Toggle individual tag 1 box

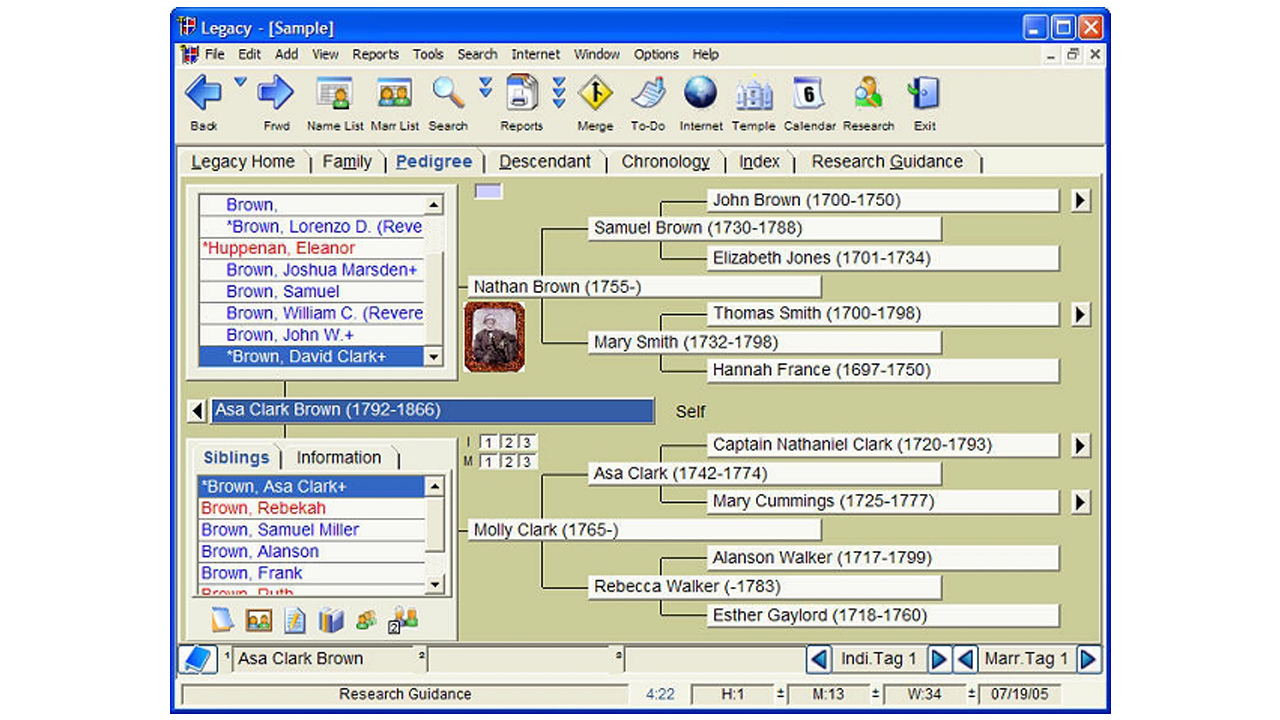tap(487, 442)
